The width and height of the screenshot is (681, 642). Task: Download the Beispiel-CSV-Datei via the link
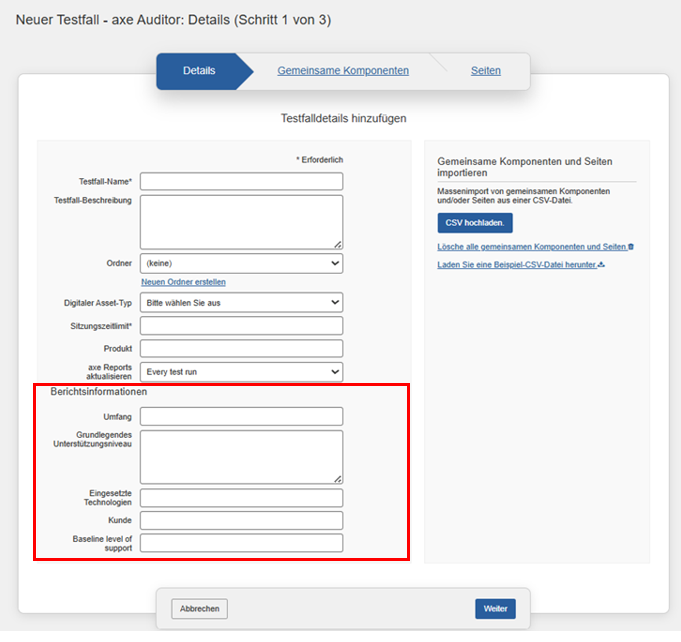[517, 265]
